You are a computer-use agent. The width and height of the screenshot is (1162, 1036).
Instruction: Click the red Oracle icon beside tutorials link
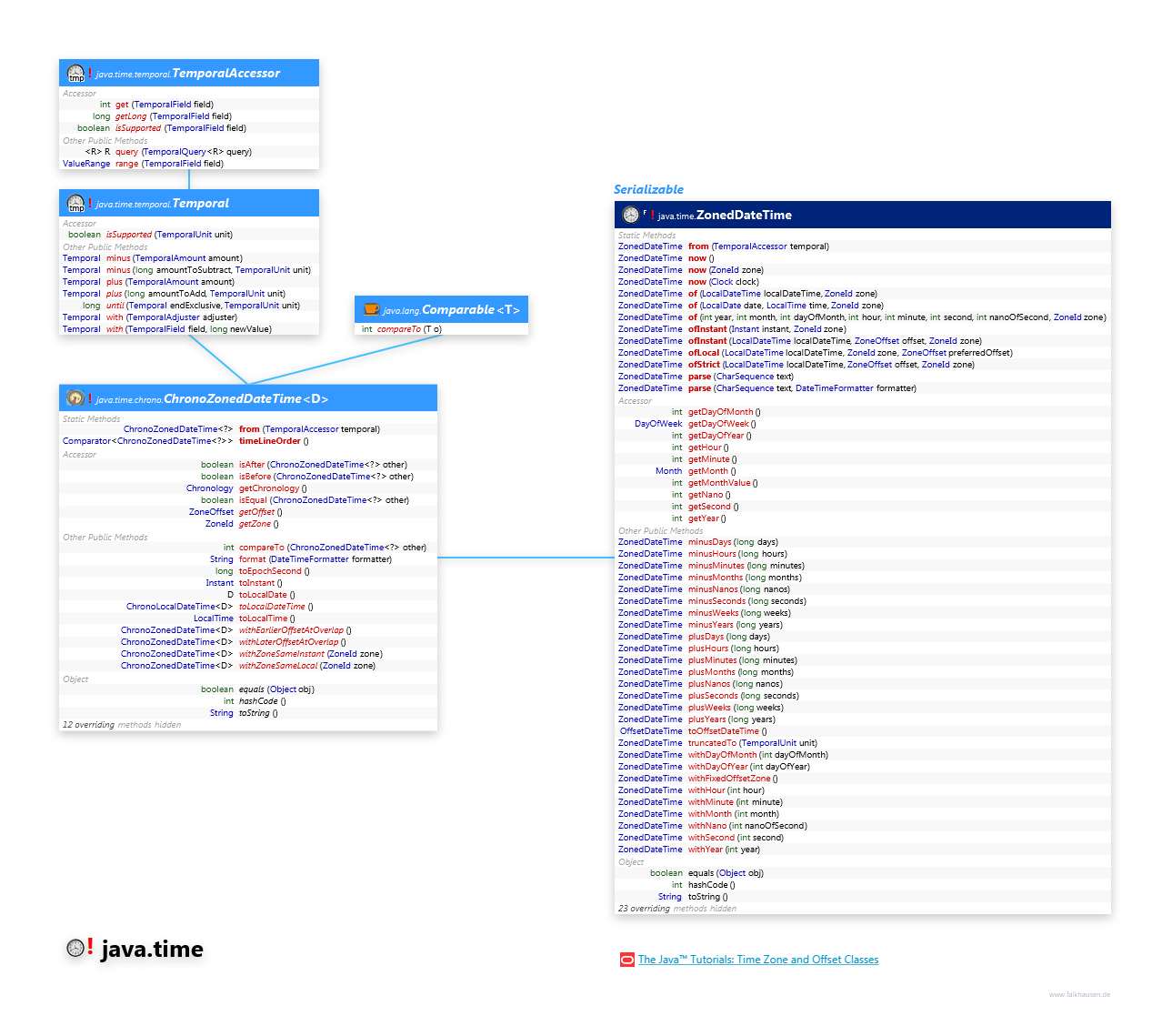tap(626, 960)
